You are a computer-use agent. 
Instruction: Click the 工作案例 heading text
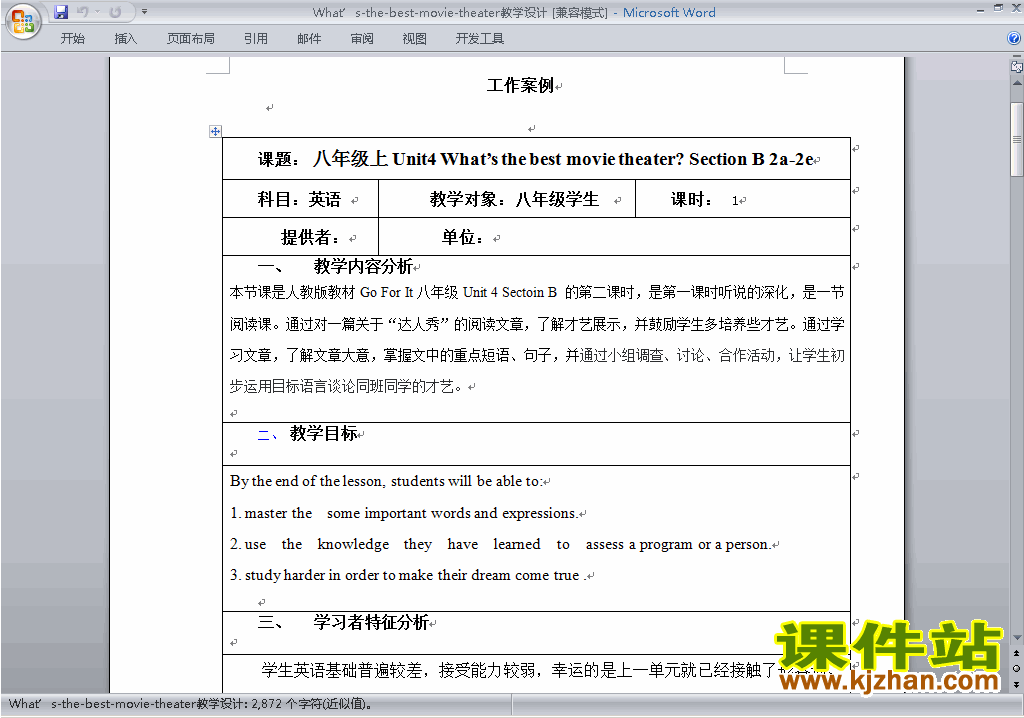520,86
